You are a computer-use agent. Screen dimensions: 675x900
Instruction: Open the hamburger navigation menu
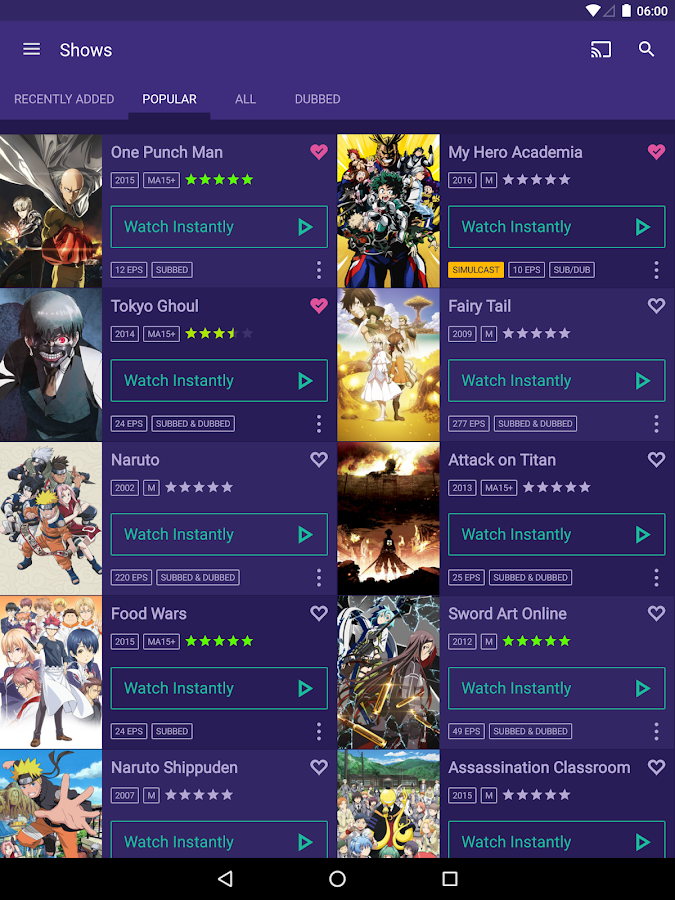pos(32,49)
